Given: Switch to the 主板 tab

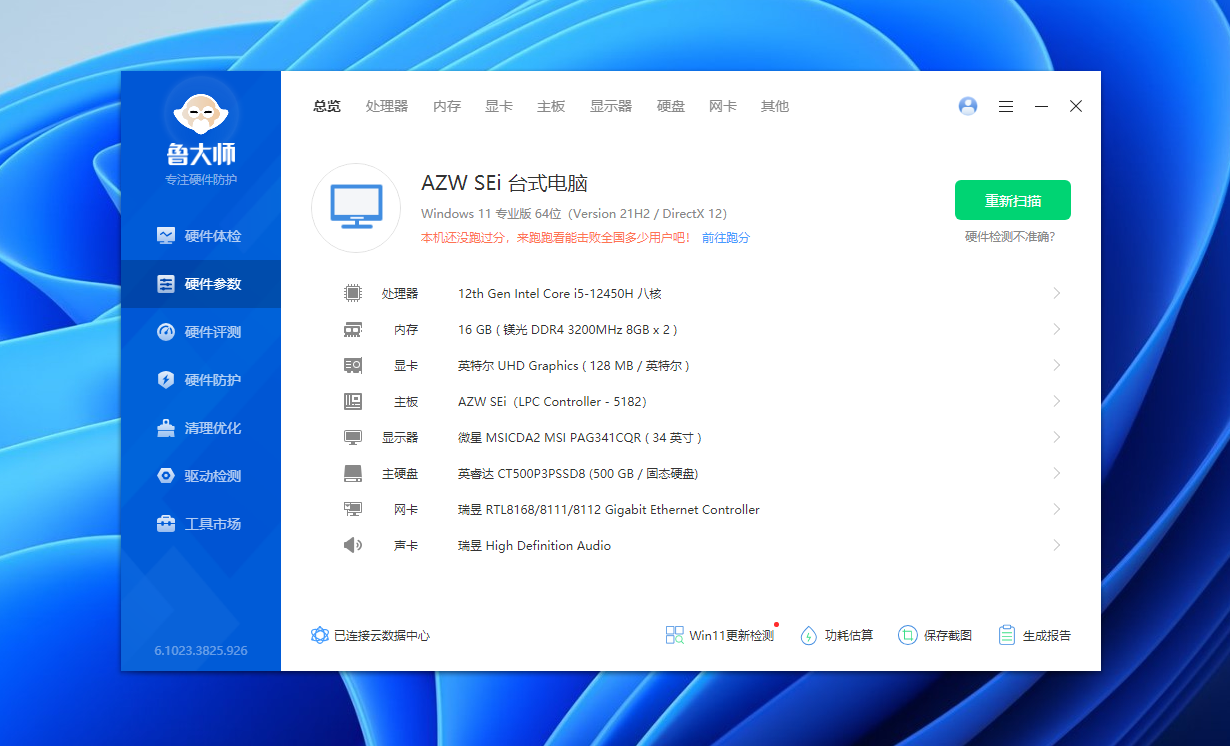Looking at the screenshot, I should [551, 106].
